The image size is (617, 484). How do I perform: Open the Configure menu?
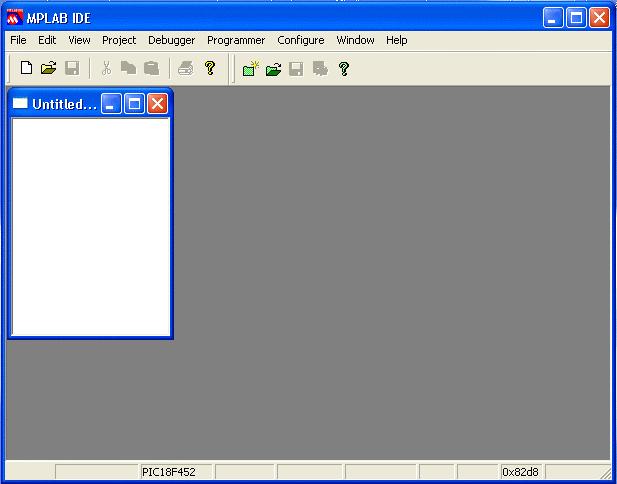tap(301, 40)
